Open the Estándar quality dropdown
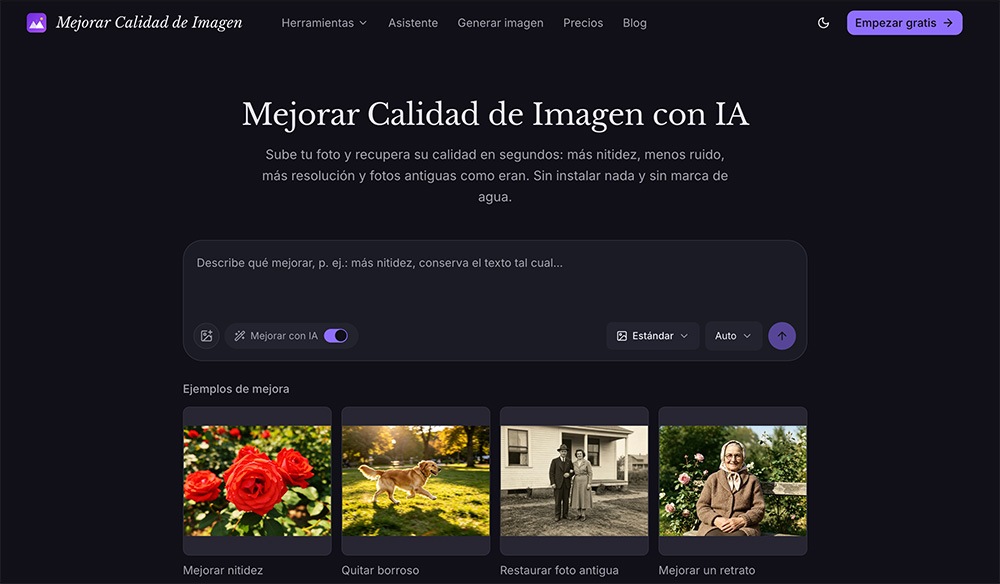Image resolution: width=1000 pixels, height=584 pixels. pyautogui.click(x=652, y=336)
